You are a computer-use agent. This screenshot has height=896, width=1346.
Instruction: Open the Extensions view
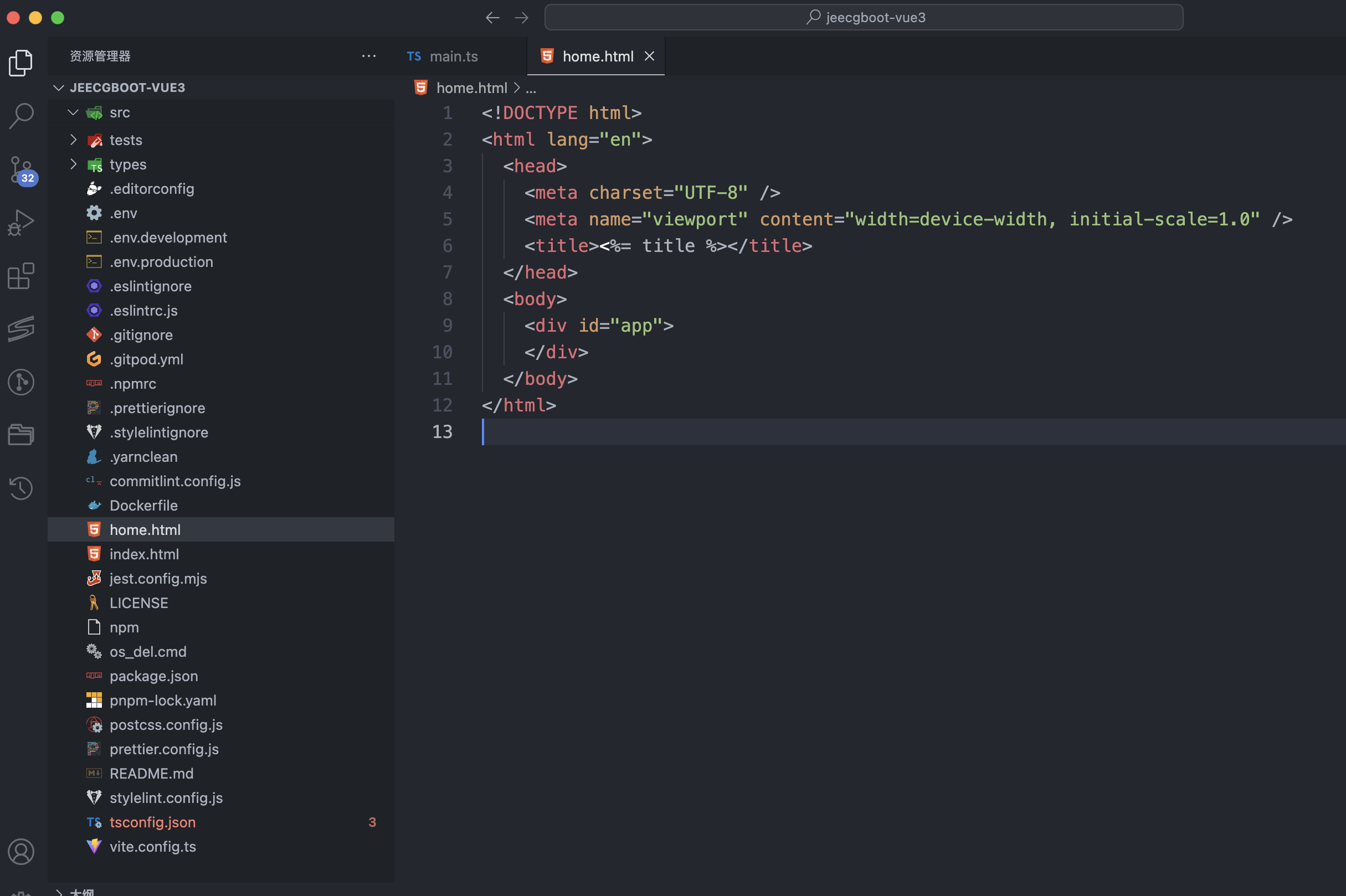(21, 276)
